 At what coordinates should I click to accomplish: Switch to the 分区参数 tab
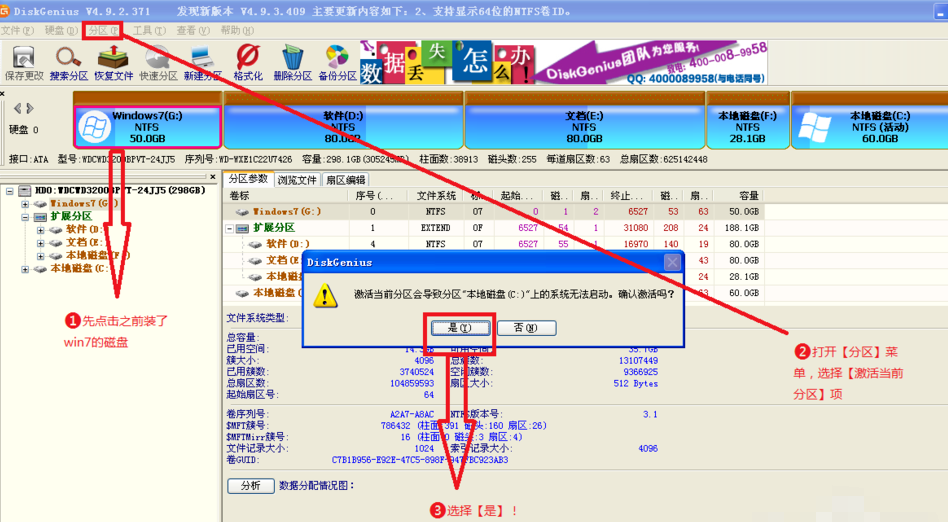click(x=248, y=179)
